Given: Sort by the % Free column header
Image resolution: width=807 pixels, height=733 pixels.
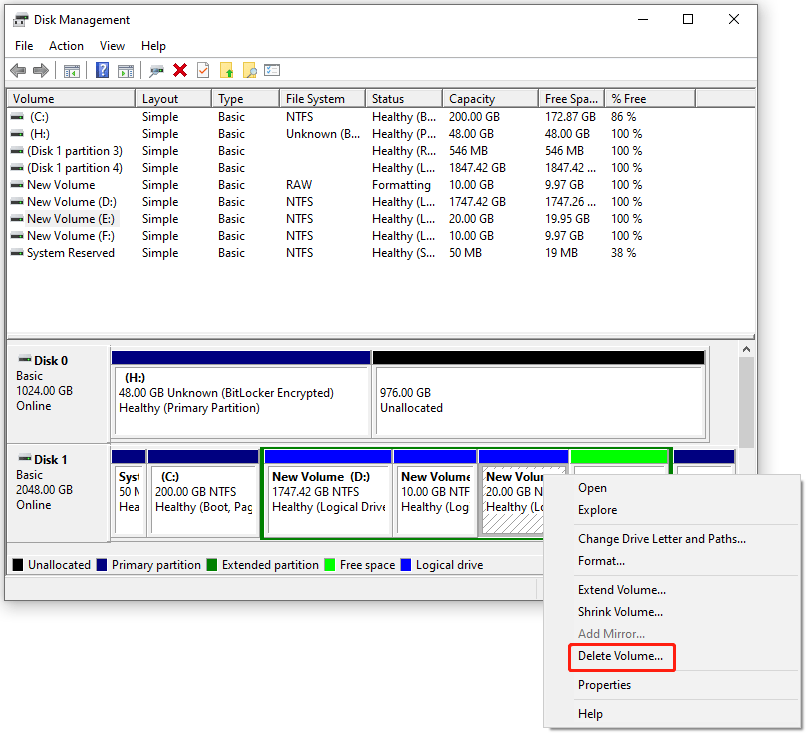Looking at the screenshot, I should point(650,98).
